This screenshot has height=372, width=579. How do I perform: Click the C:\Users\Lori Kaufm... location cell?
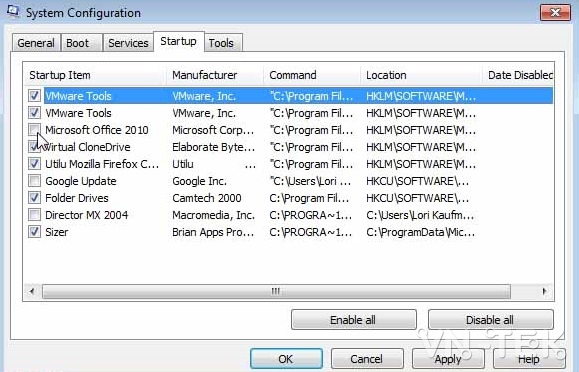[420, 215]
